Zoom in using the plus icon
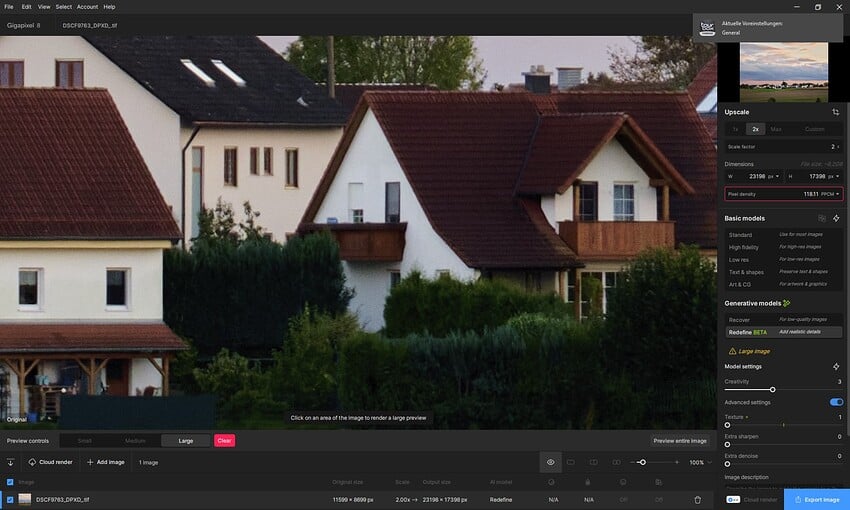850x510 pixels. point(677,462)
